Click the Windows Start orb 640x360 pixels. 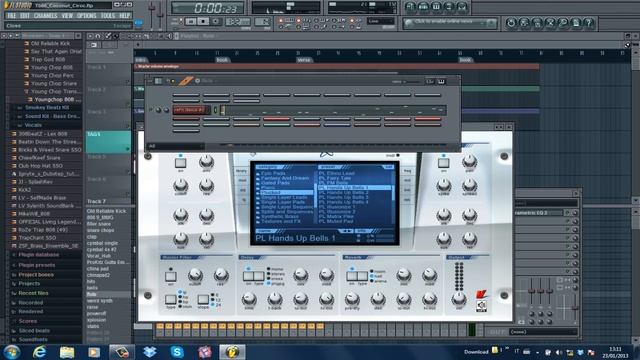click(11, 352)
